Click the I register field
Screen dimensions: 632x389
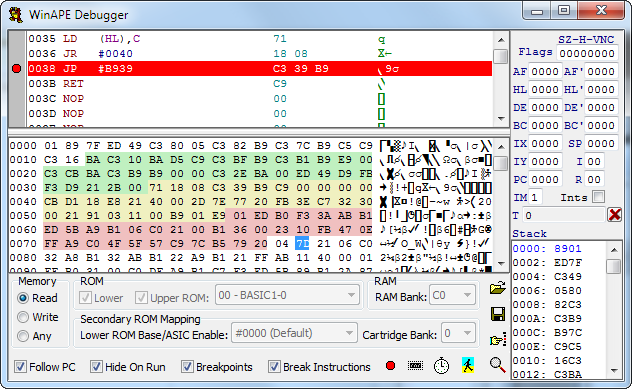click(594, 162)
